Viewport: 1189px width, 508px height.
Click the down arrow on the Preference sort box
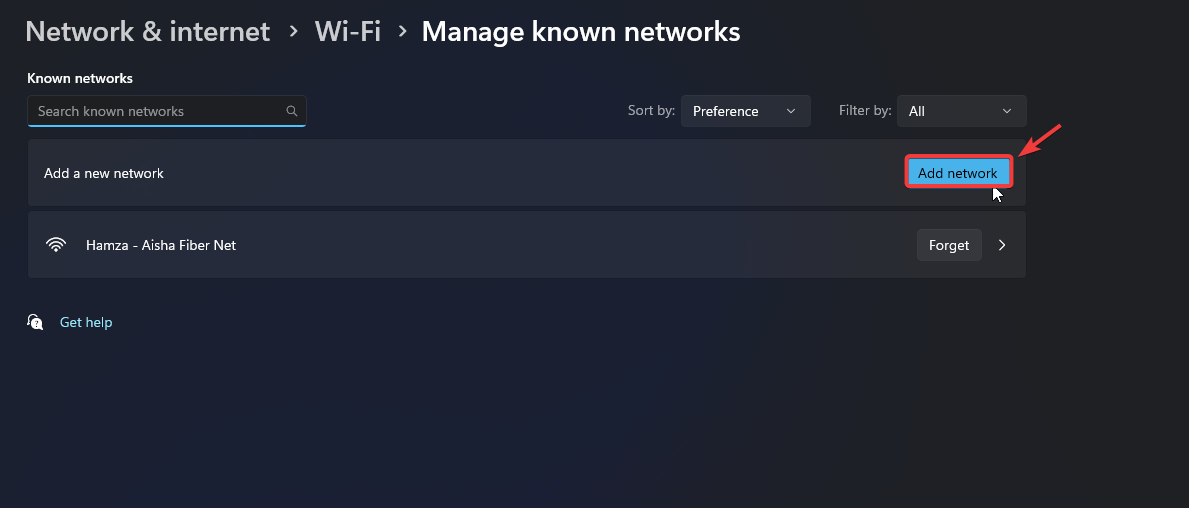point(791,111)
